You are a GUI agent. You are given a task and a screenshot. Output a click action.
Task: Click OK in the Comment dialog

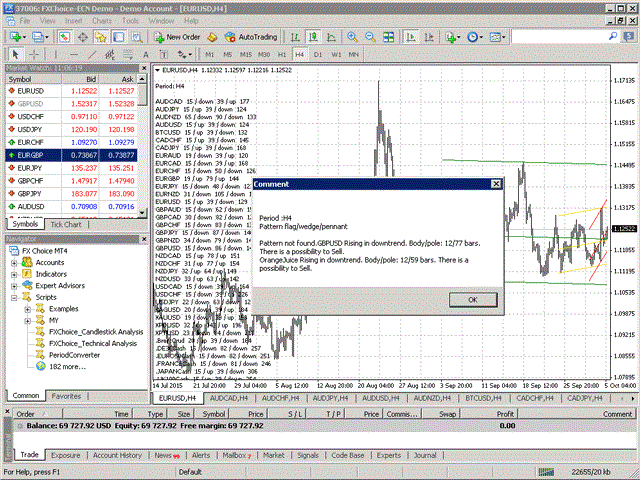click(473, 300)
